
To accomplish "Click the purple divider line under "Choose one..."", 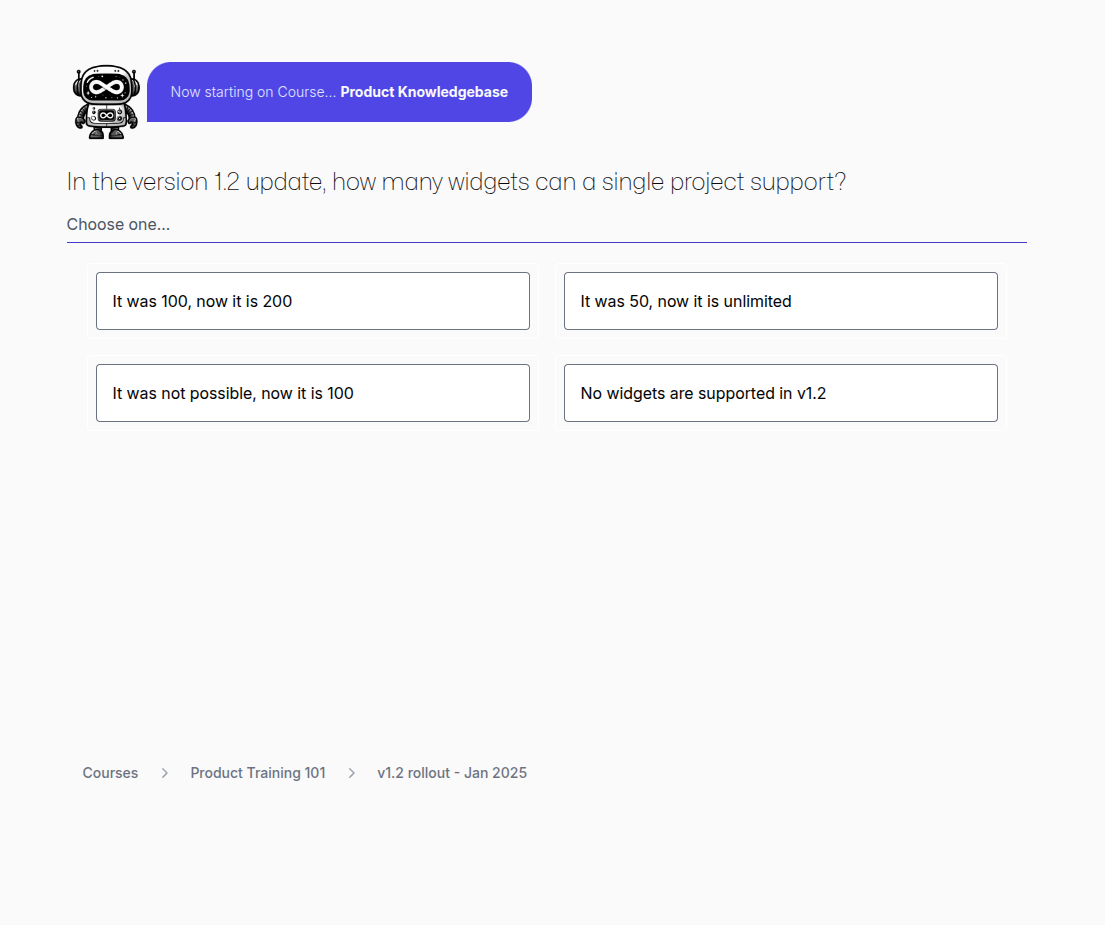I will 546,242.
